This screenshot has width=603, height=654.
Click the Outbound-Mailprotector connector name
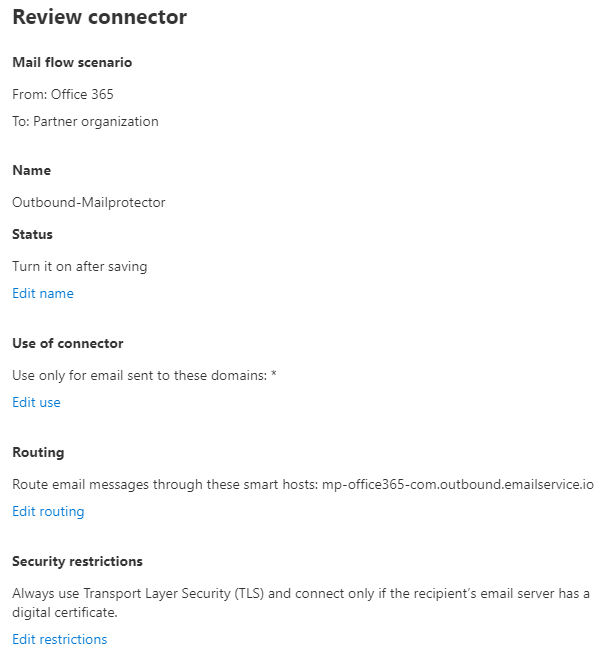coord(89,202)
